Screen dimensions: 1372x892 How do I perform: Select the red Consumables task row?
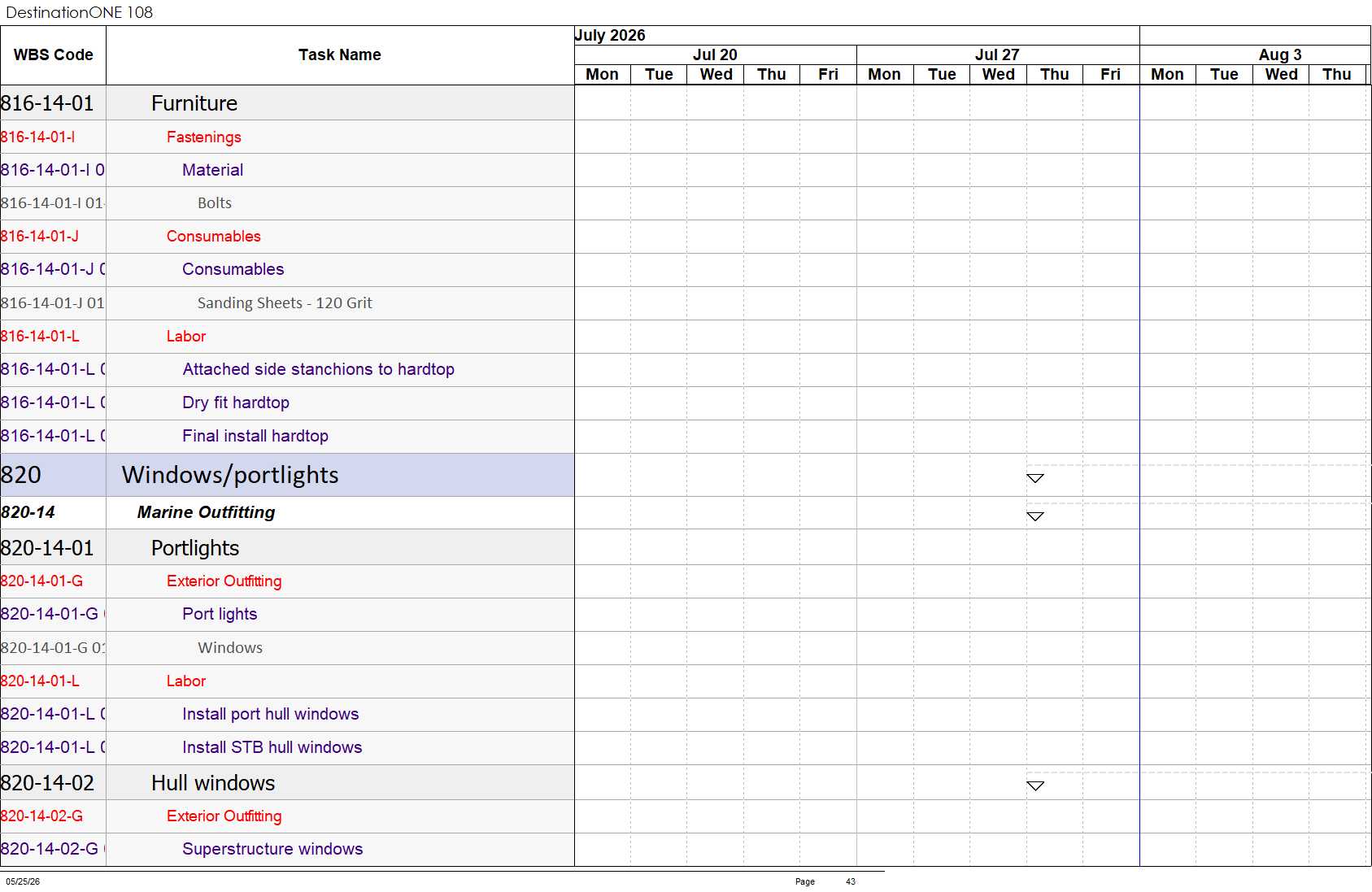[287, 237]
